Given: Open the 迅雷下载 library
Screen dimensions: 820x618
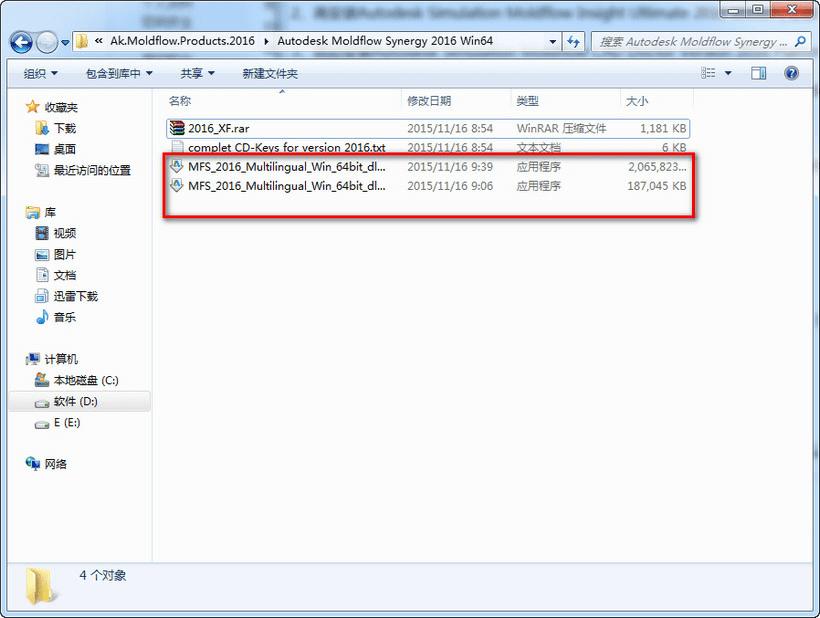Looking at the screenshot, I should (75, 296).
